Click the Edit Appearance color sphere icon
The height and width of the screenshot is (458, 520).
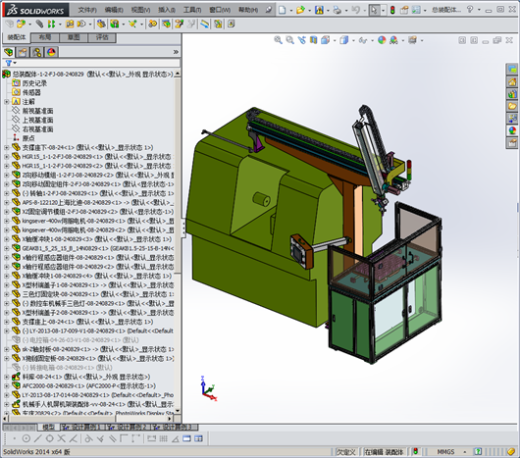coord(382,40)
